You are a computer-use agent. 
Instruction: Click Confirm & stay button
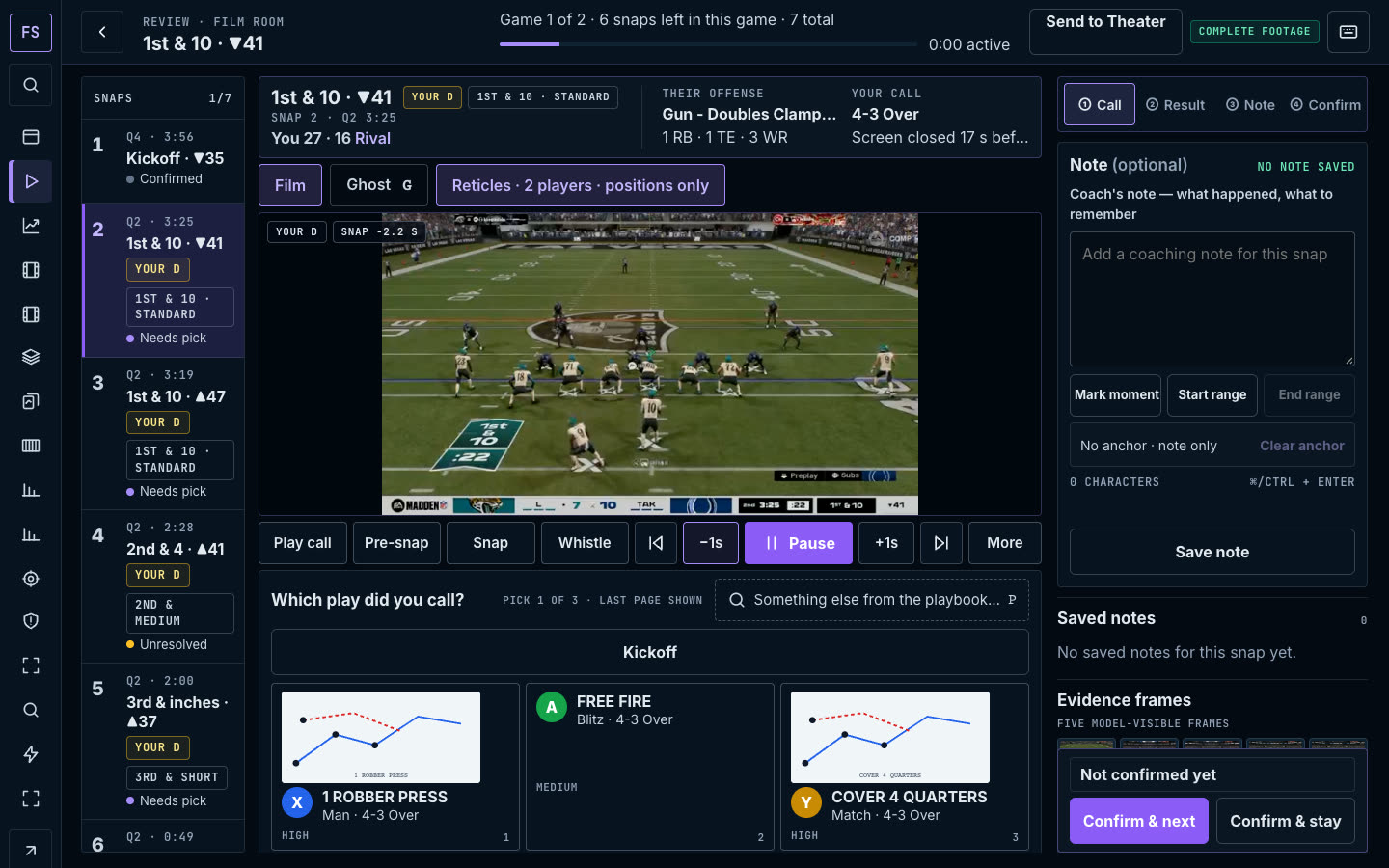1286,821
